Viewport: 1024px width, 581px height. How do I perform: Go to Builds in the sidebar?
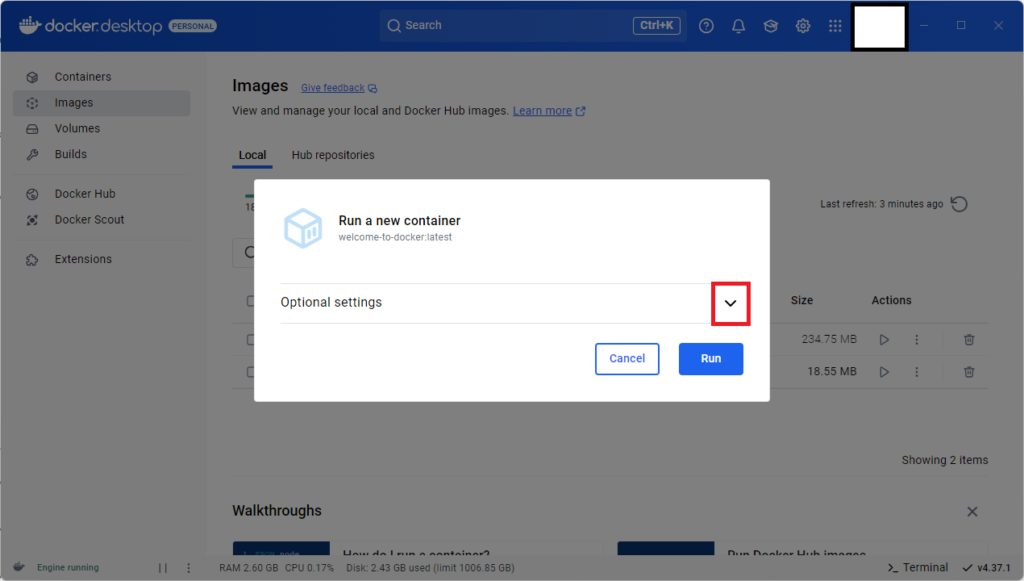pyautogui.click(x=101, y=154)
